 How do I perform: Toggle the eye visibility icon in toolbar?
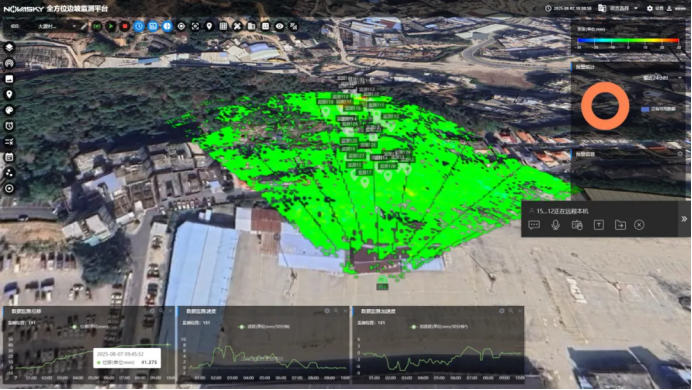279,26
